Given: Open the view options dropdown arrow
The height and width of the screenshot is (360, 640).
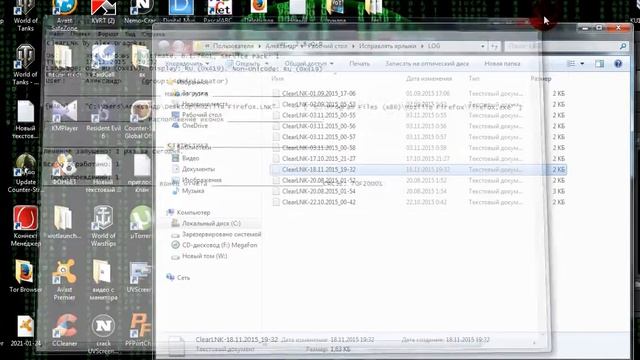Looking at the screenshot, I should click(x=582, y=64).
